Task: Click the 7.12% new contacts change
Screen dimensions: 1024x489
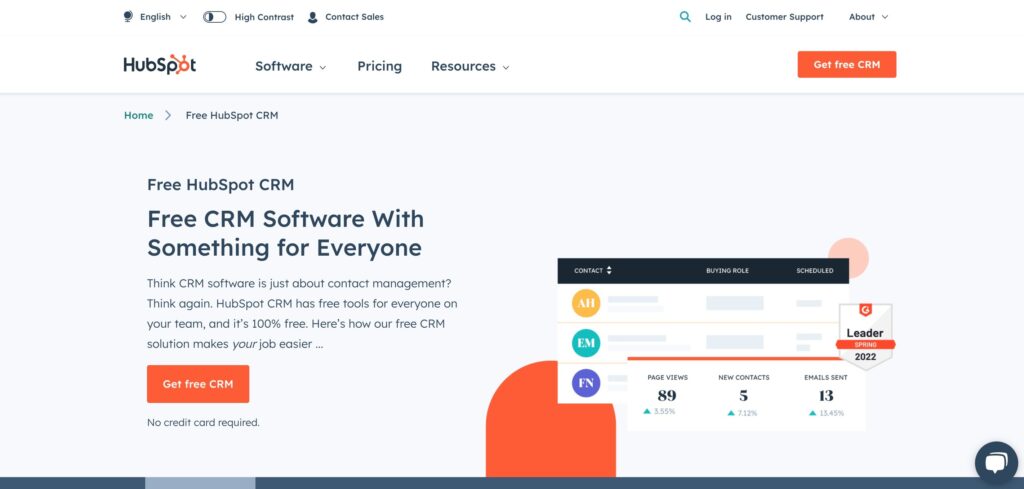Action: [x=743, y=413]
